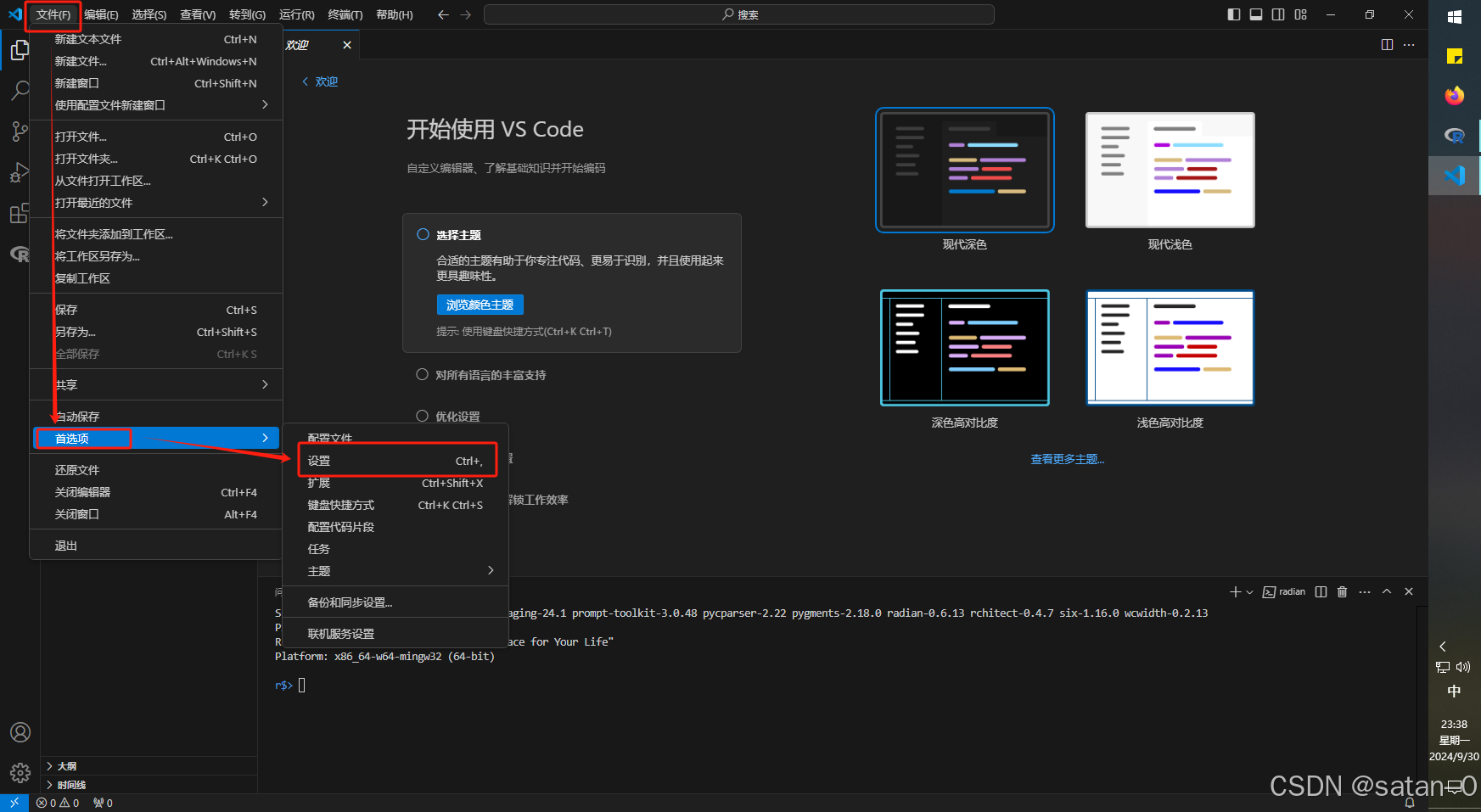This screenshot has height=812, width=1481.
Task: Open the 终端(T) menu
Action: pyautogui.click(x=345, y=15)
